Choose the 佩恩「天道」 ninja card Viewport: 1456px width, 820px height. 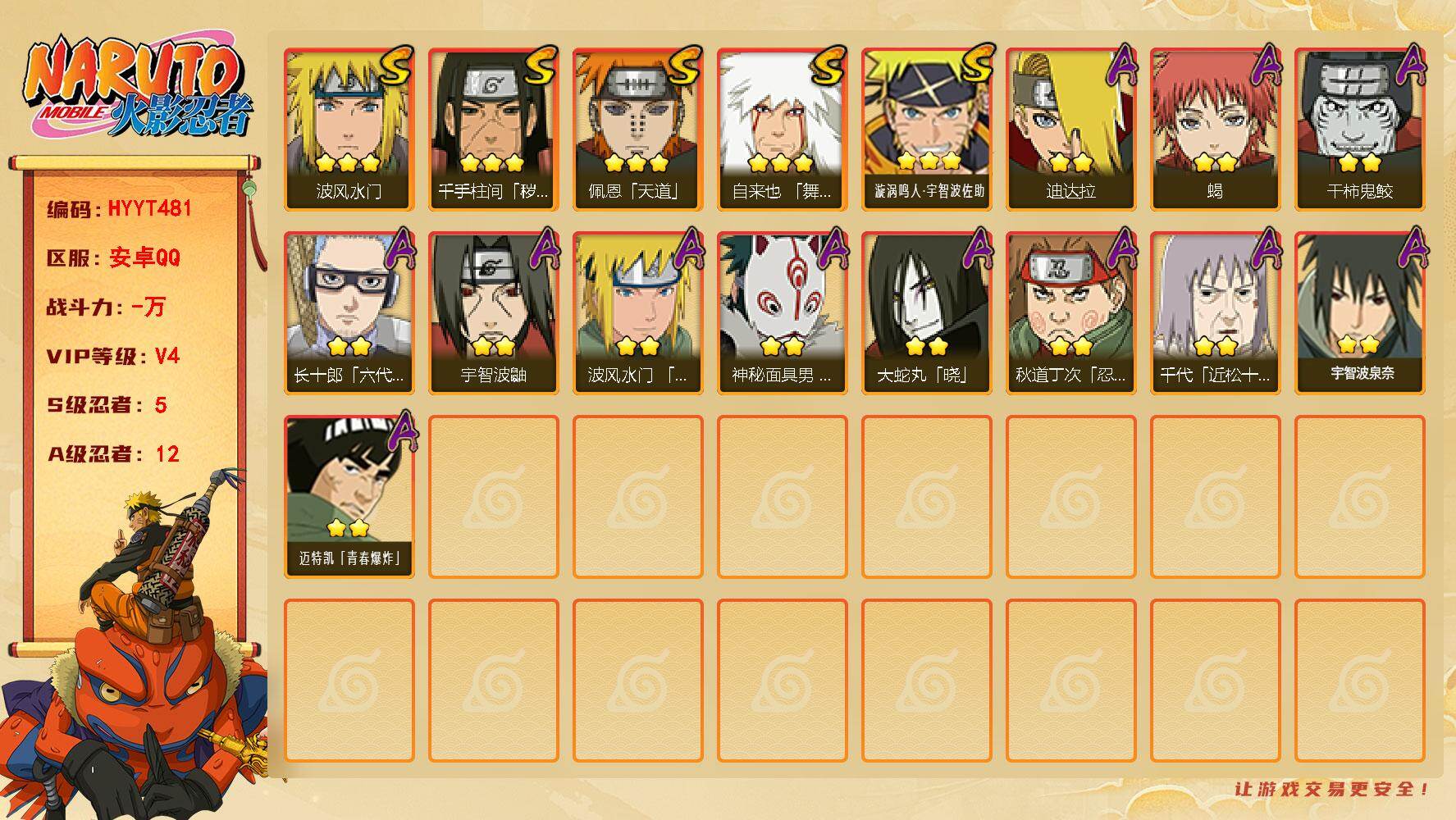coord(638,130)
